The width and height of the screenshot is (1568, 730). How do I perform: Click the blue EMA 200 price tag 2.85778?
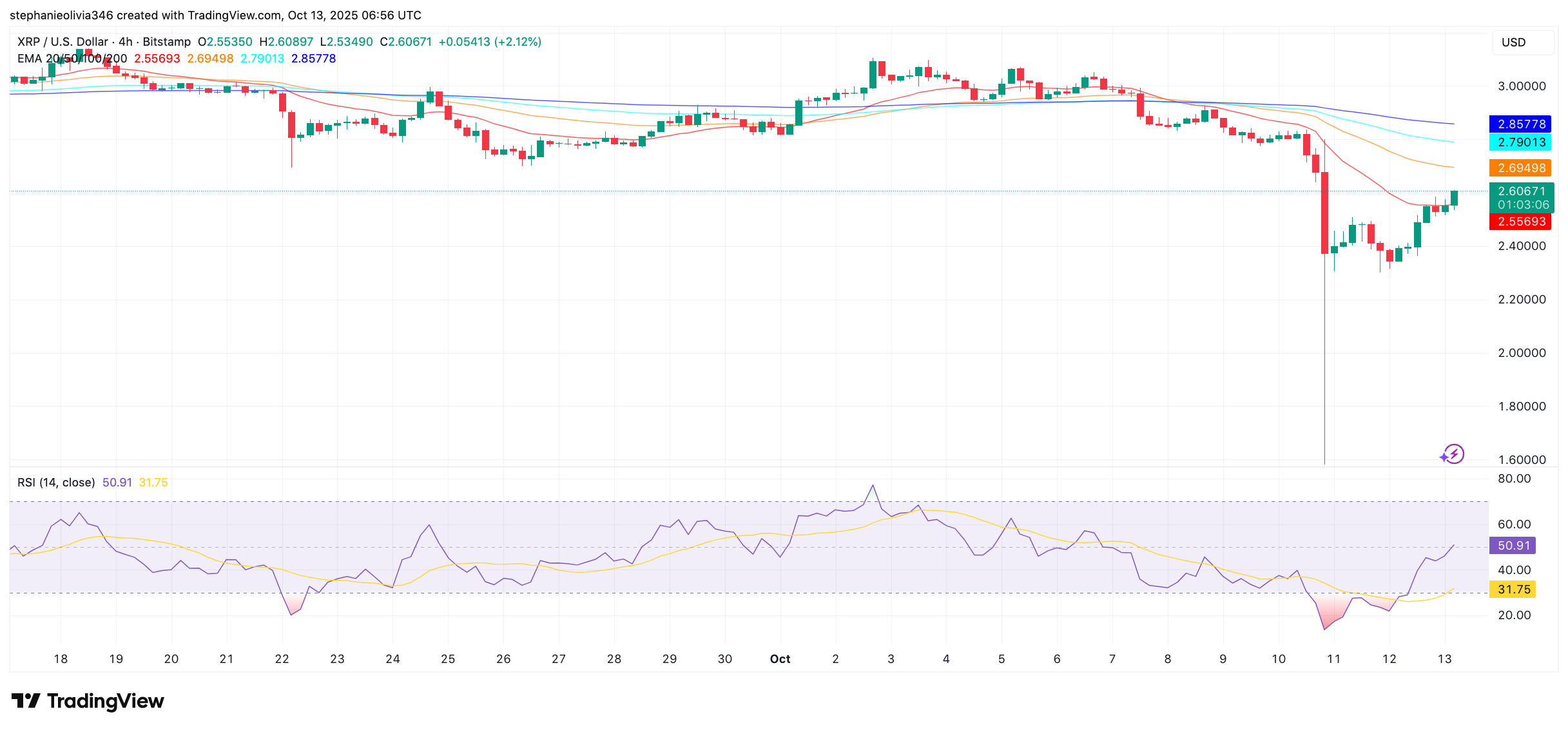[1521, 124]
